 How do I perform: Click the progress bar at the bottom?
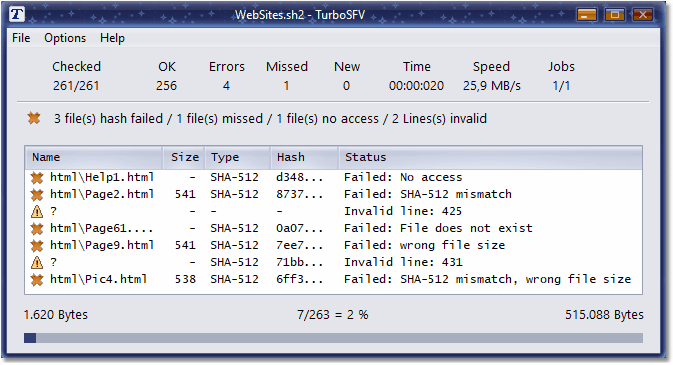pyautogui.click(x=333, y=338)
